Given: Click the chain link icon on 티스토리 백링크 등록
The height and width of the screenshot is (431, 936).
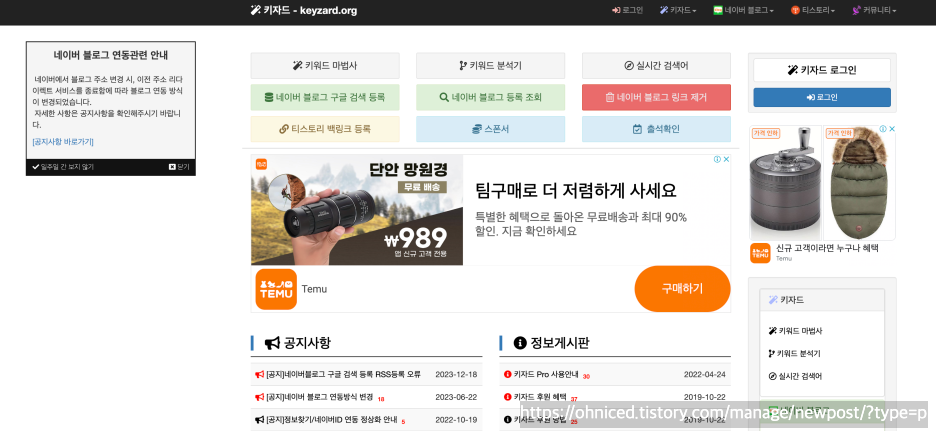Looking at the screenshot, I should pos(284,129).
